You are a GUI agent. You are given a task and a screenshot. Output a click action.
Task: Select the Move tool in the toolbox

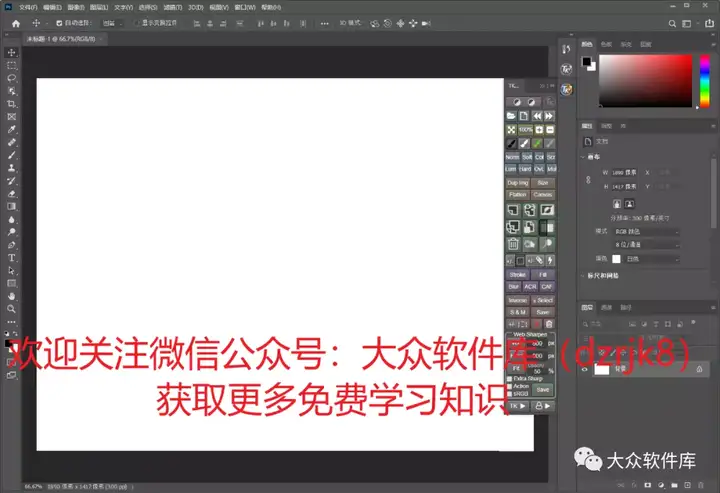11,52
